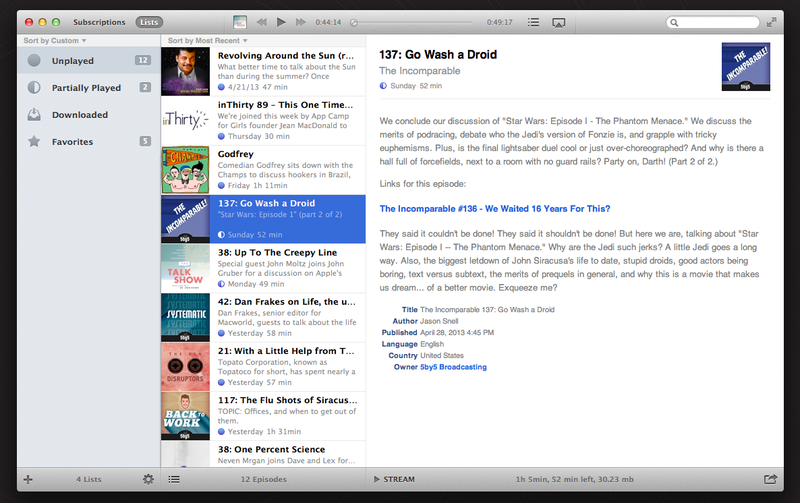Open link The Incomparable #136 - We Waited 16 Years
This screenshot has width=800, height=503.
pyautogui.click(x=494, y=209)
